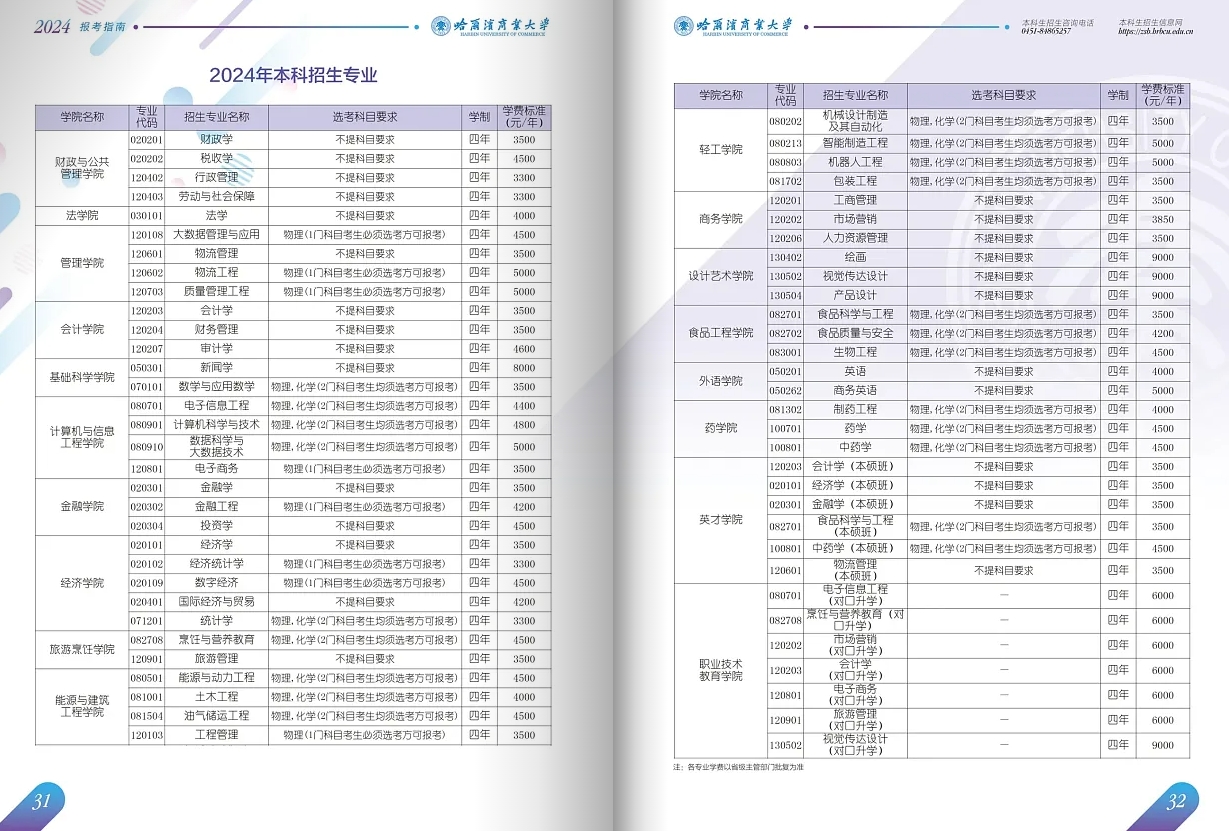The width and height of the screenshot is (1229, 831).
Task: Select the title 2024年本科招生专业
Action: (293, 75)
